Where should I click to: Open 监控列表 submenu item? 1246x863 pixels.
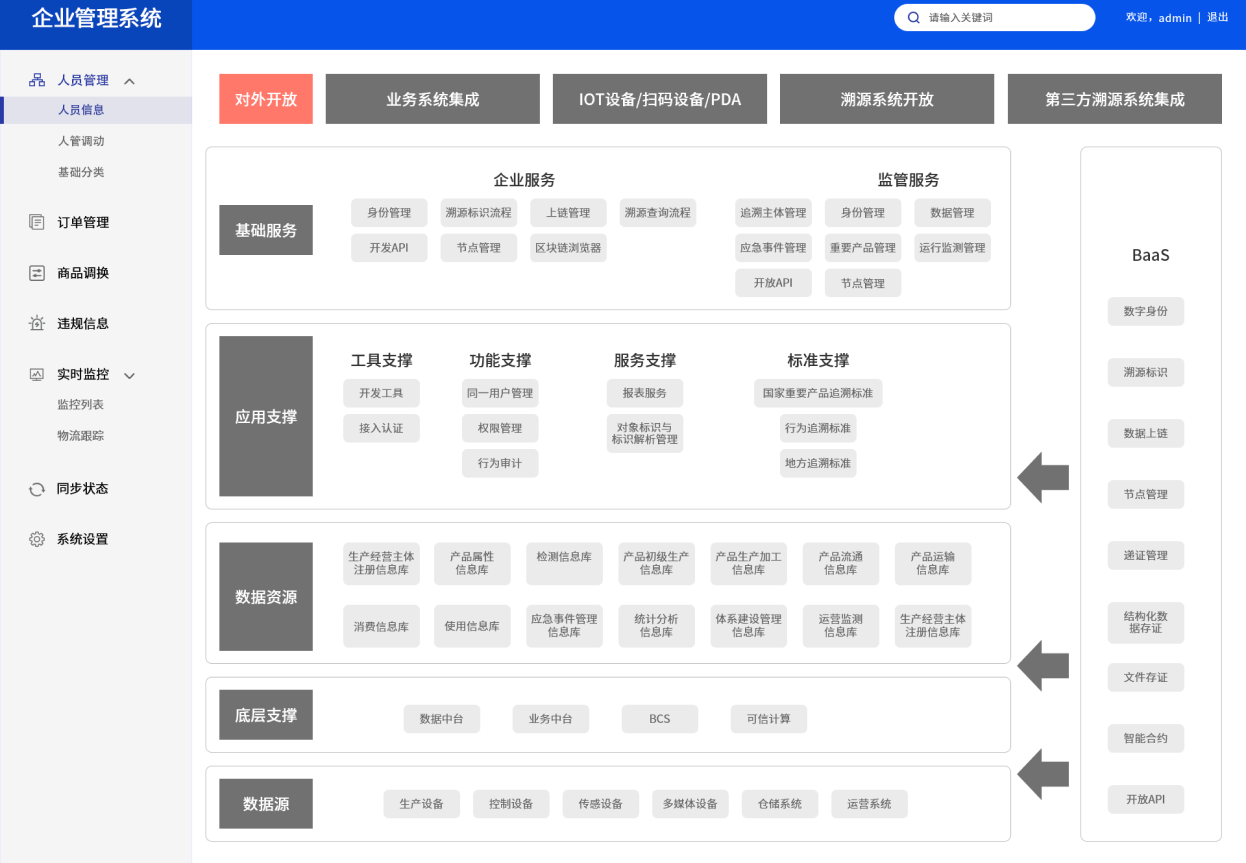81,405
